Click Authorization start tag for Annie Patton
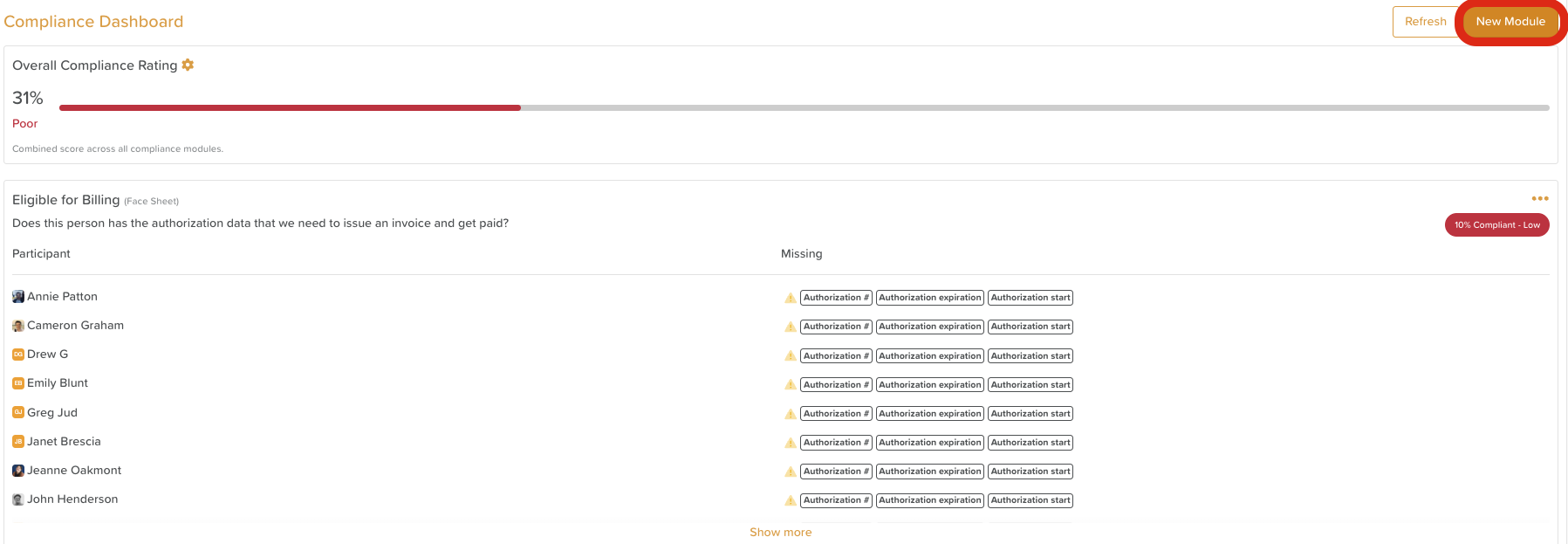Screen dimensions: 1568x544 [x=1030, y=298]
